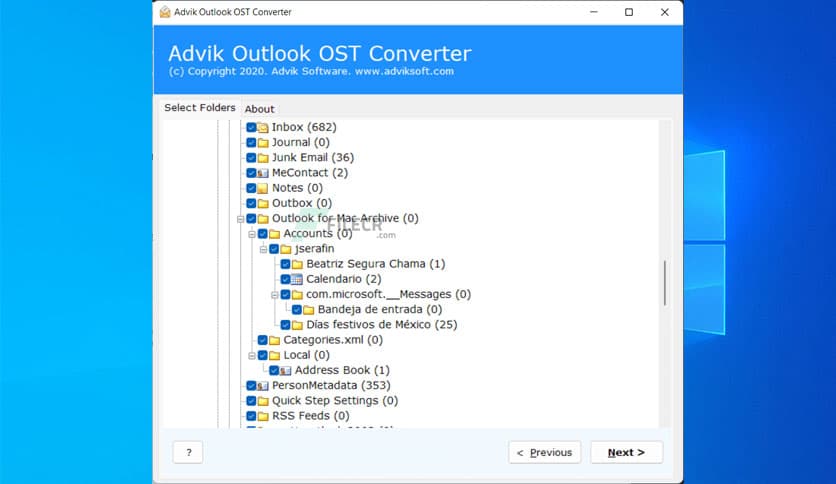Maximize the Advik Outlook OST Converter window
Screen dimensions: 836x484
(629, 12)
